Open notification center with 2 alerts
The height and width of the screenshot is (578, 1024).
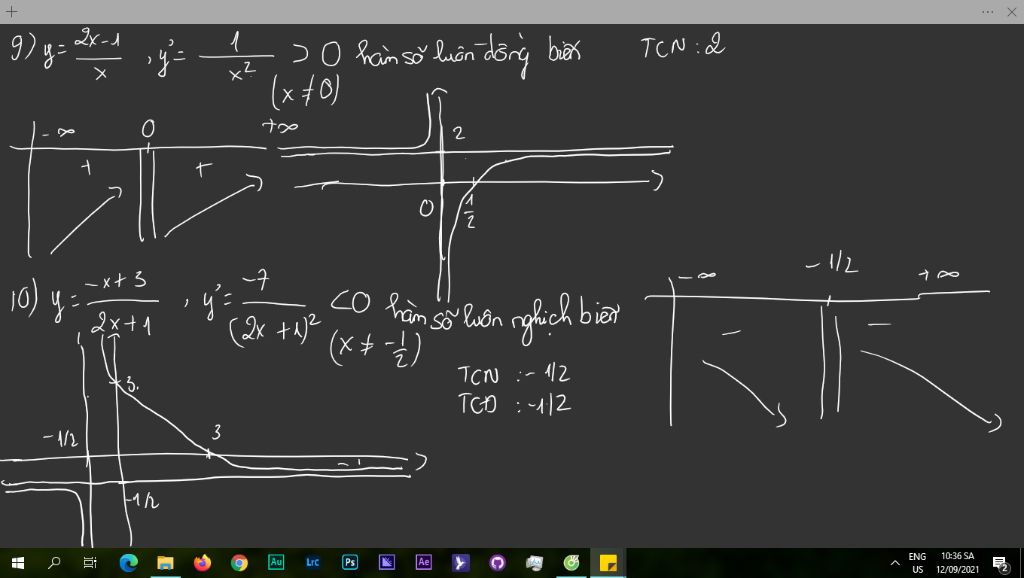tap(1000, 563)
